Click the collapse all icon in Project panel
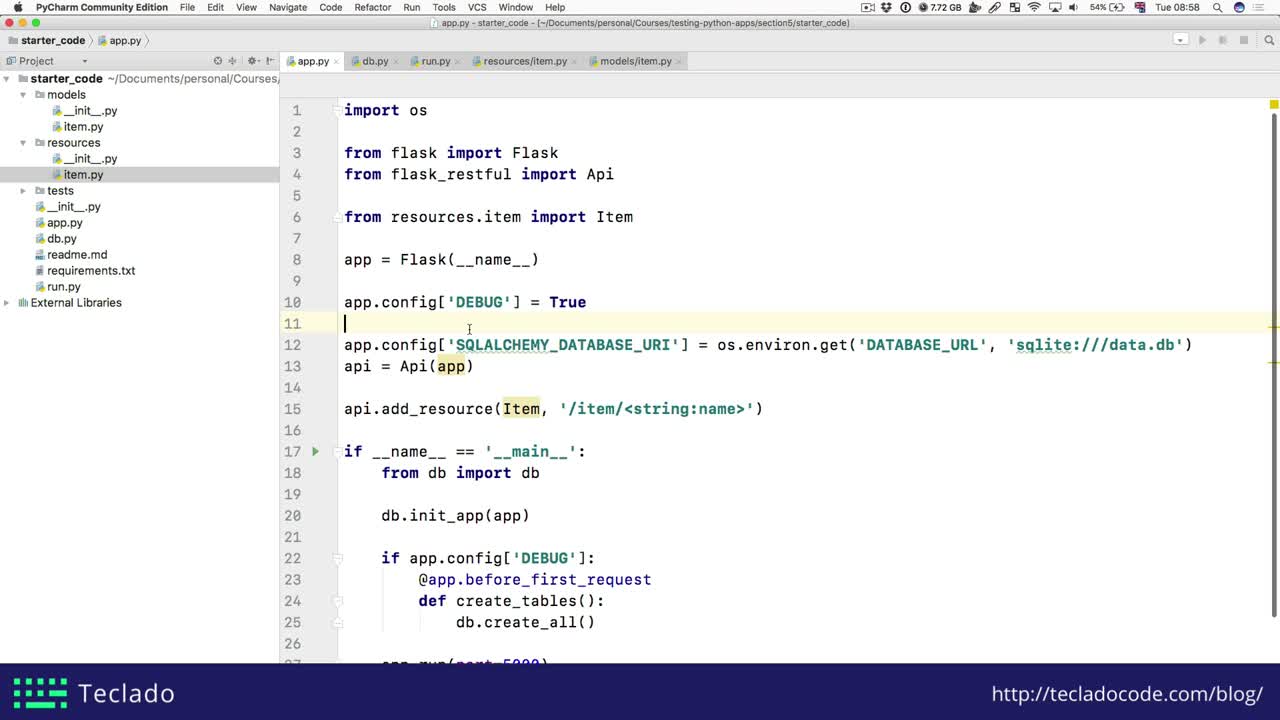Screen dimensions: 1280x720 click(x=233, y=61)
